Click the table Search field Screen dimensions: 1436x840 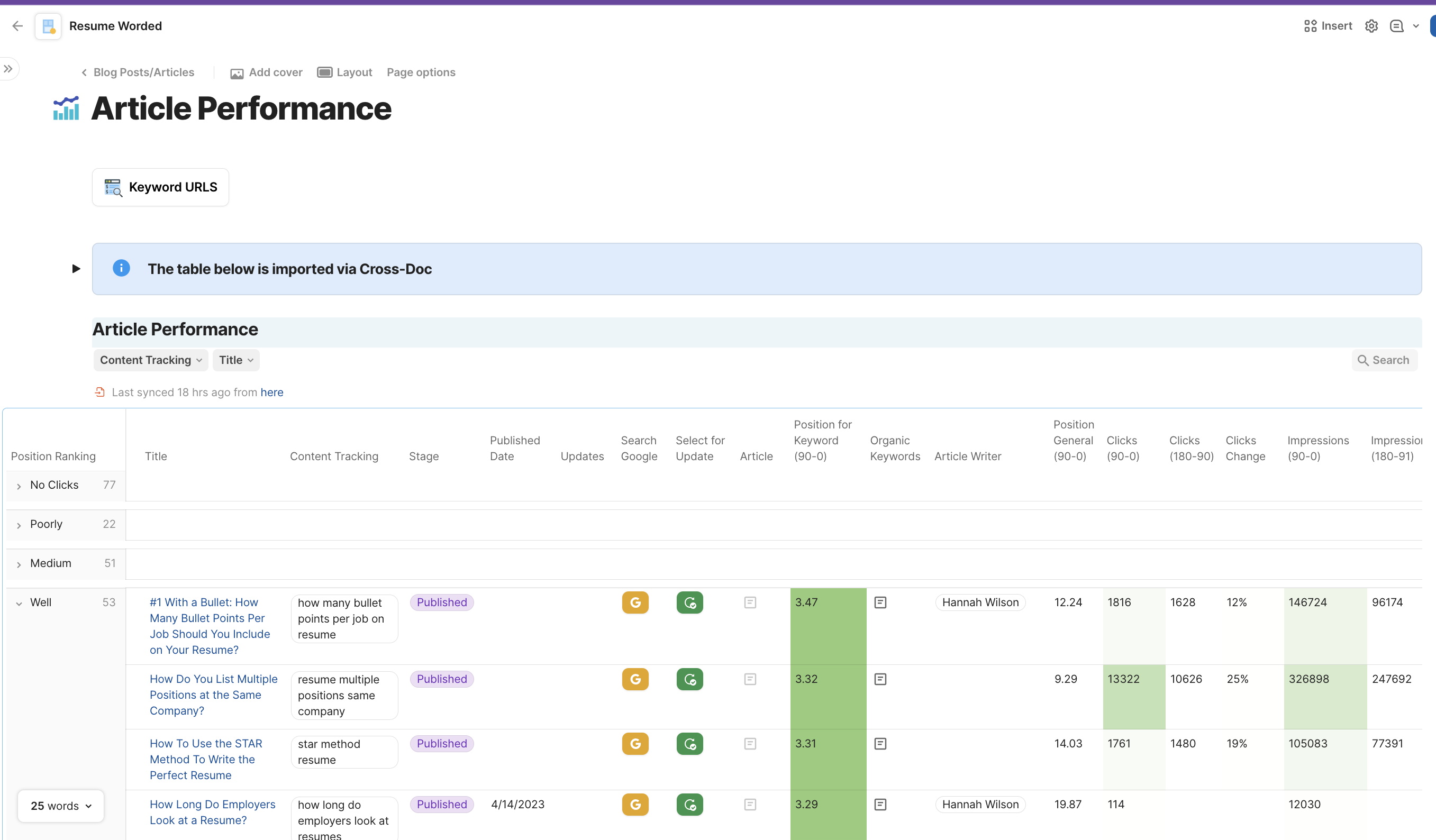pos(1384,360)
